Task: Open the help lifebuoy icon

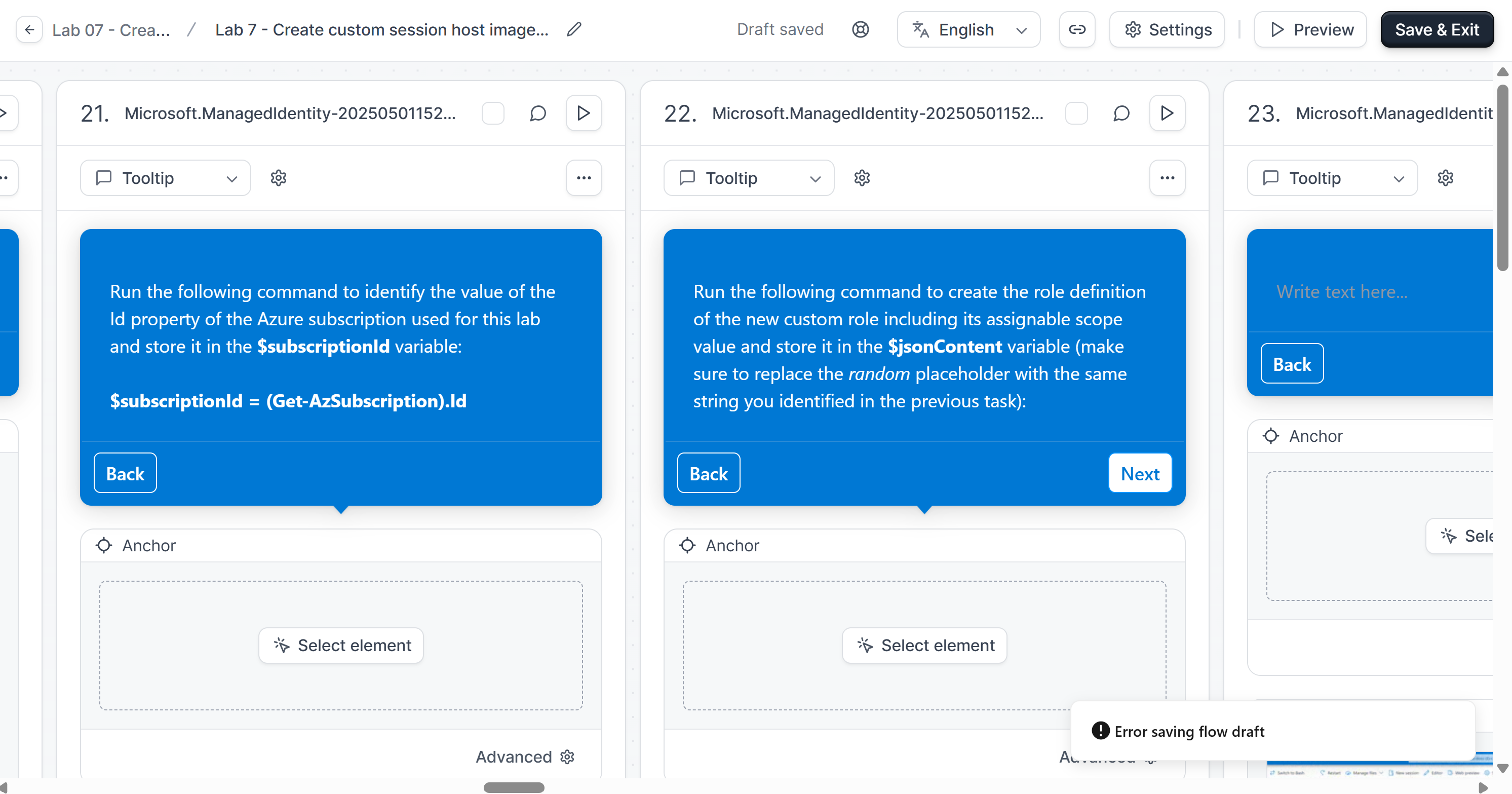Action: point(861,29)
